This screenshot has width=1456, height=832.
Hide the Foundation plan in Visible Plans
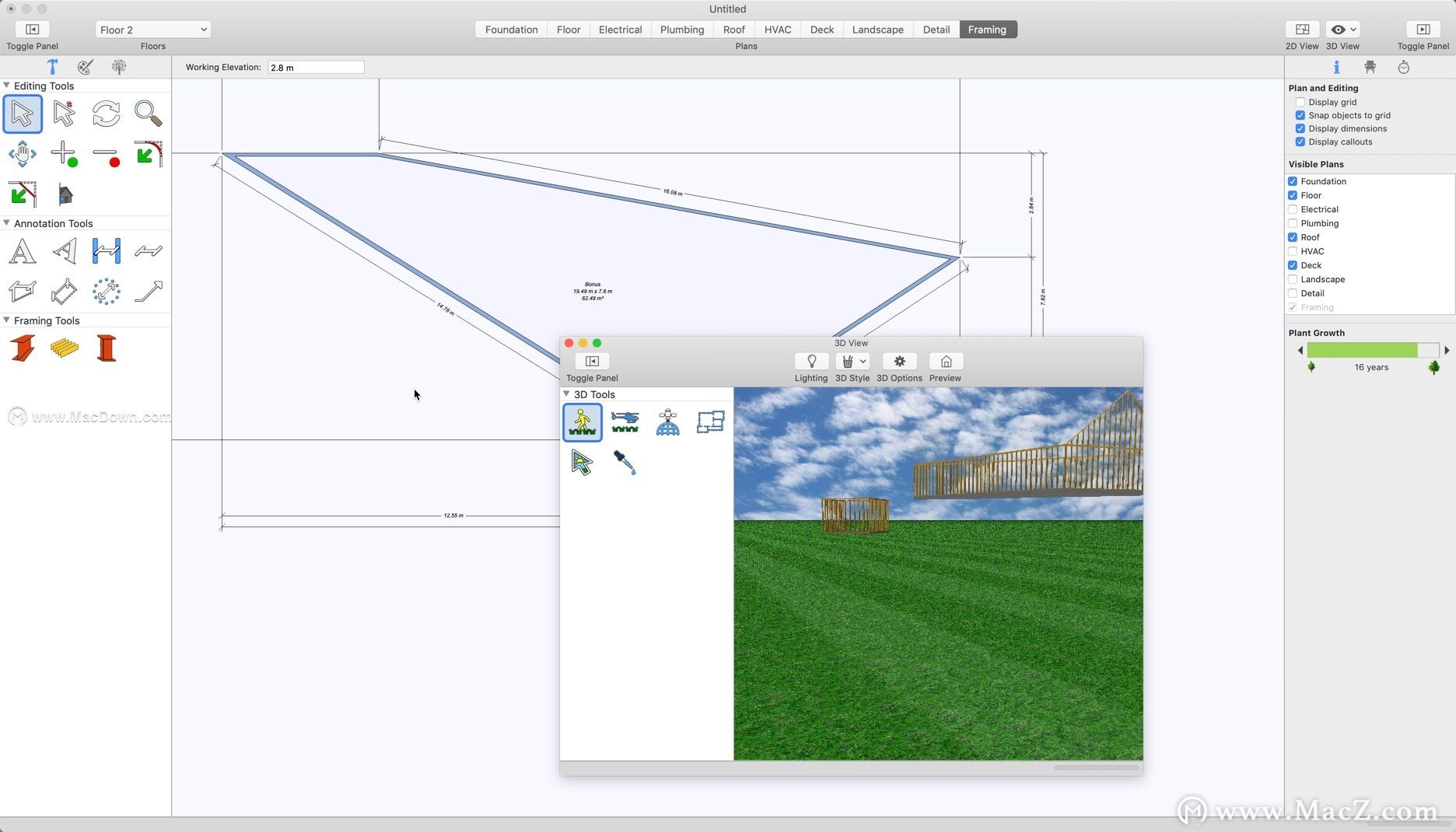tap(1292, 181)
